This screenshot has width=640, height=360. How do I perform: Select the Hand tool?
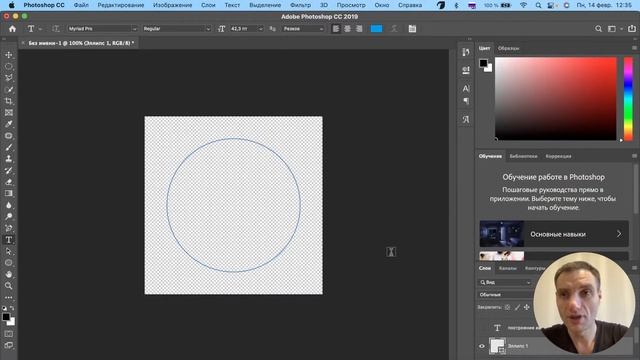click(9, 274)
